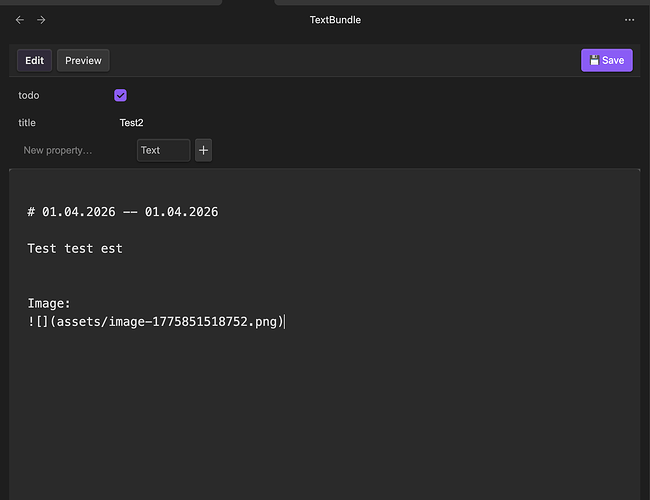Screen dimensions: 650x500
Task: Switch to the Edit tab
Action: (x=34, y=61)
